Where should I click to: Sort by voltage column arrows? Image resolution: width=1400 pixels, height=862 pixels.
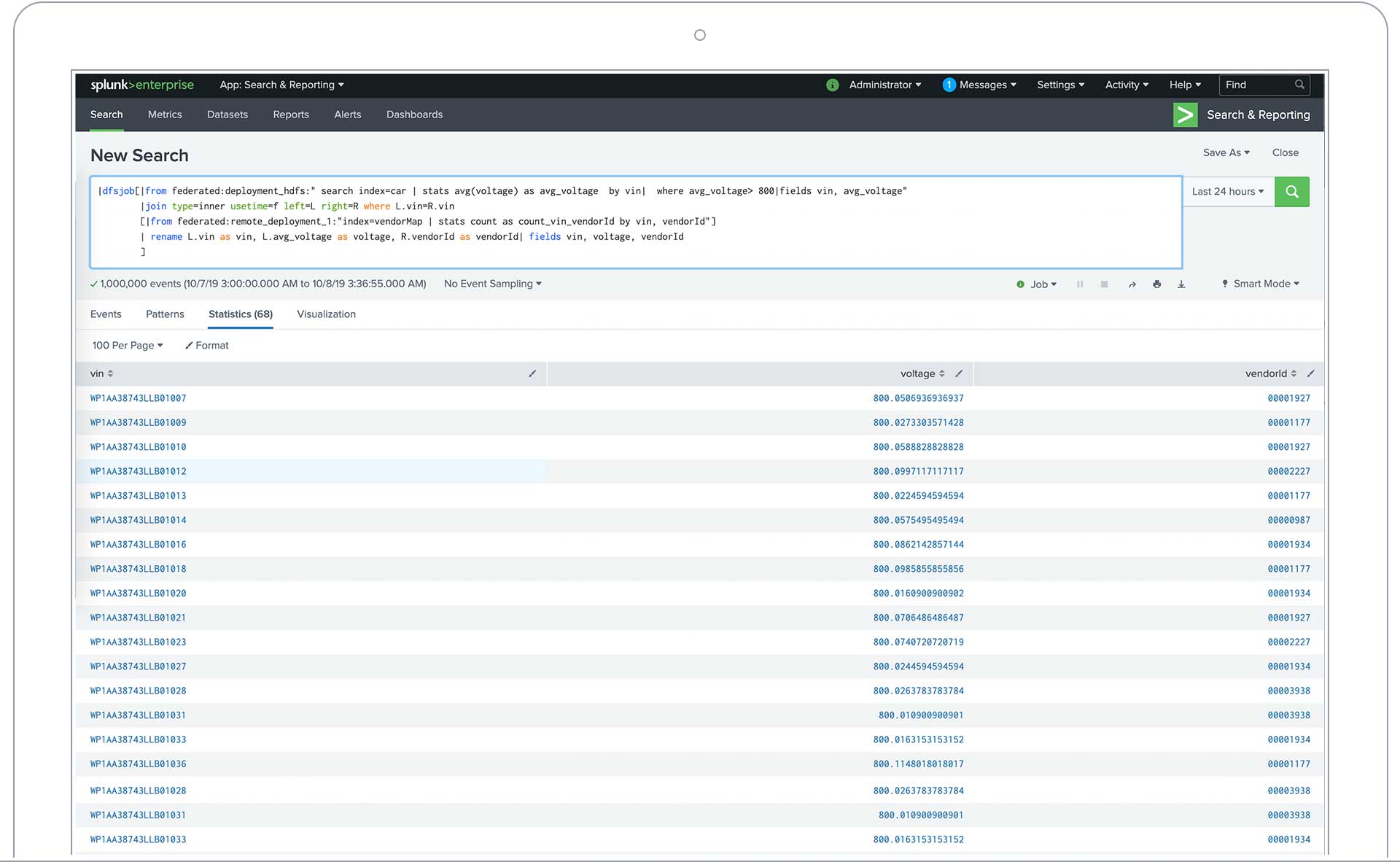[942, 373]
